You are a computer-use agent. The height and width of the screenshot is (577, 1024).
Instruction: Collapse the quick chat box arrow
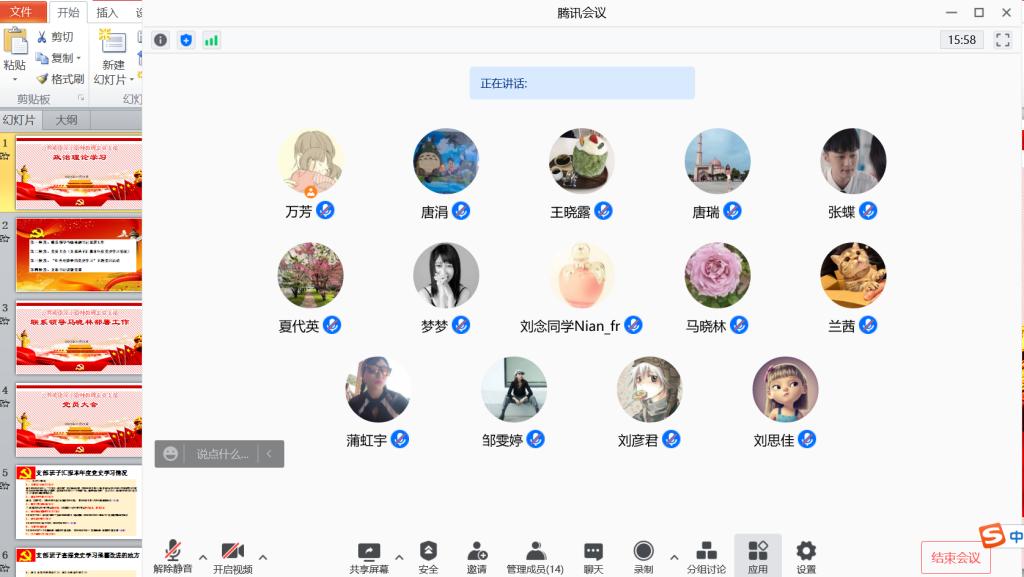[269, 454]
